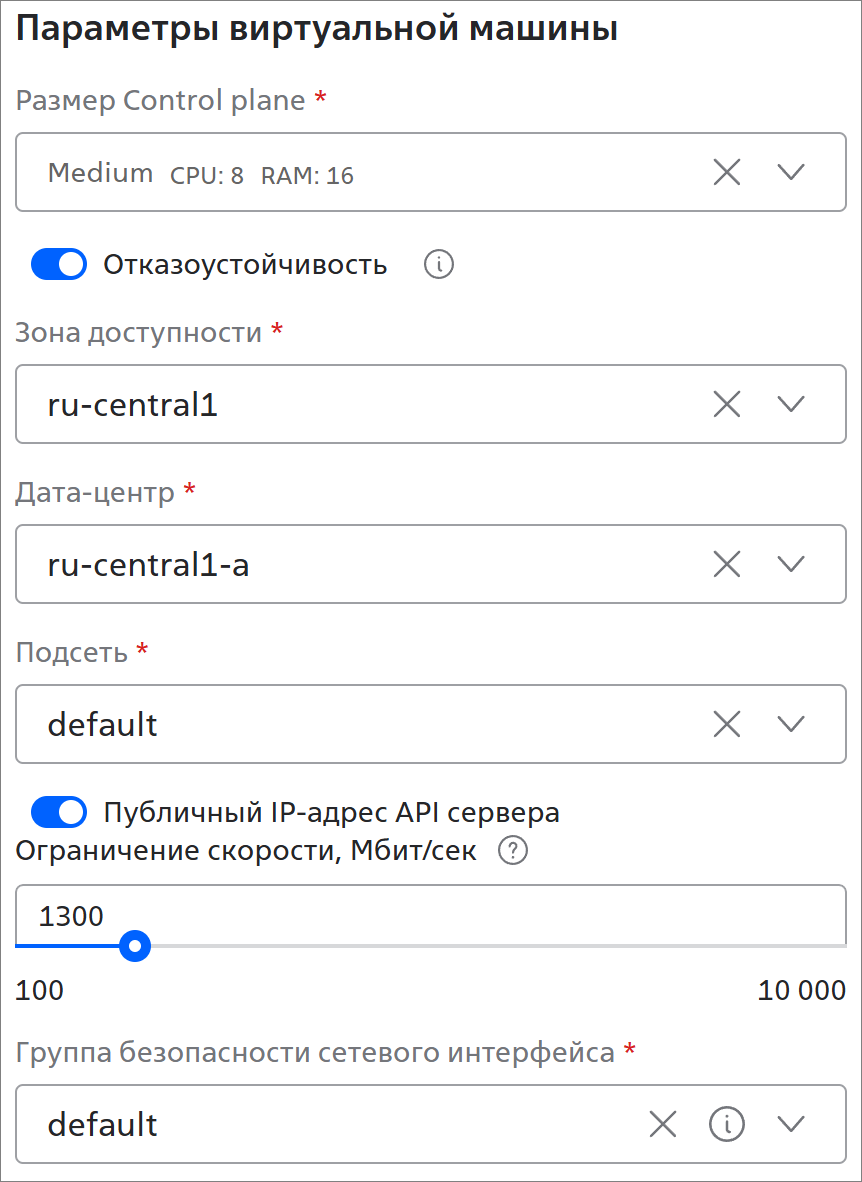The height and width of the screenshot is (1182, 862).
Task: Click the Отказоустойчивость label text
Action: 245,265
